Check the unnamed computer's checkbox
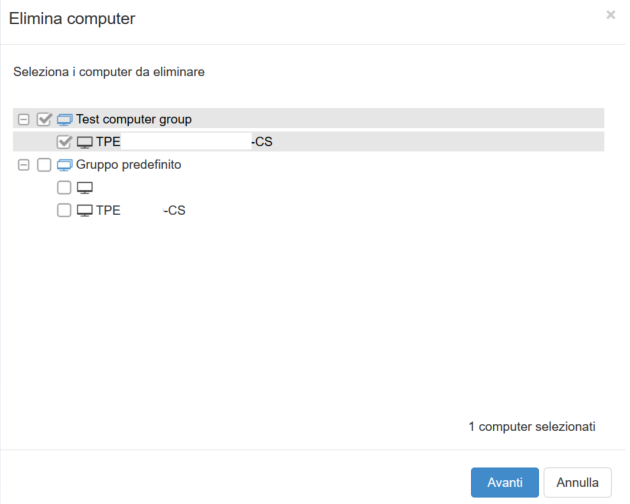This screenshot has width=630, height=504. tap(64, 187)
